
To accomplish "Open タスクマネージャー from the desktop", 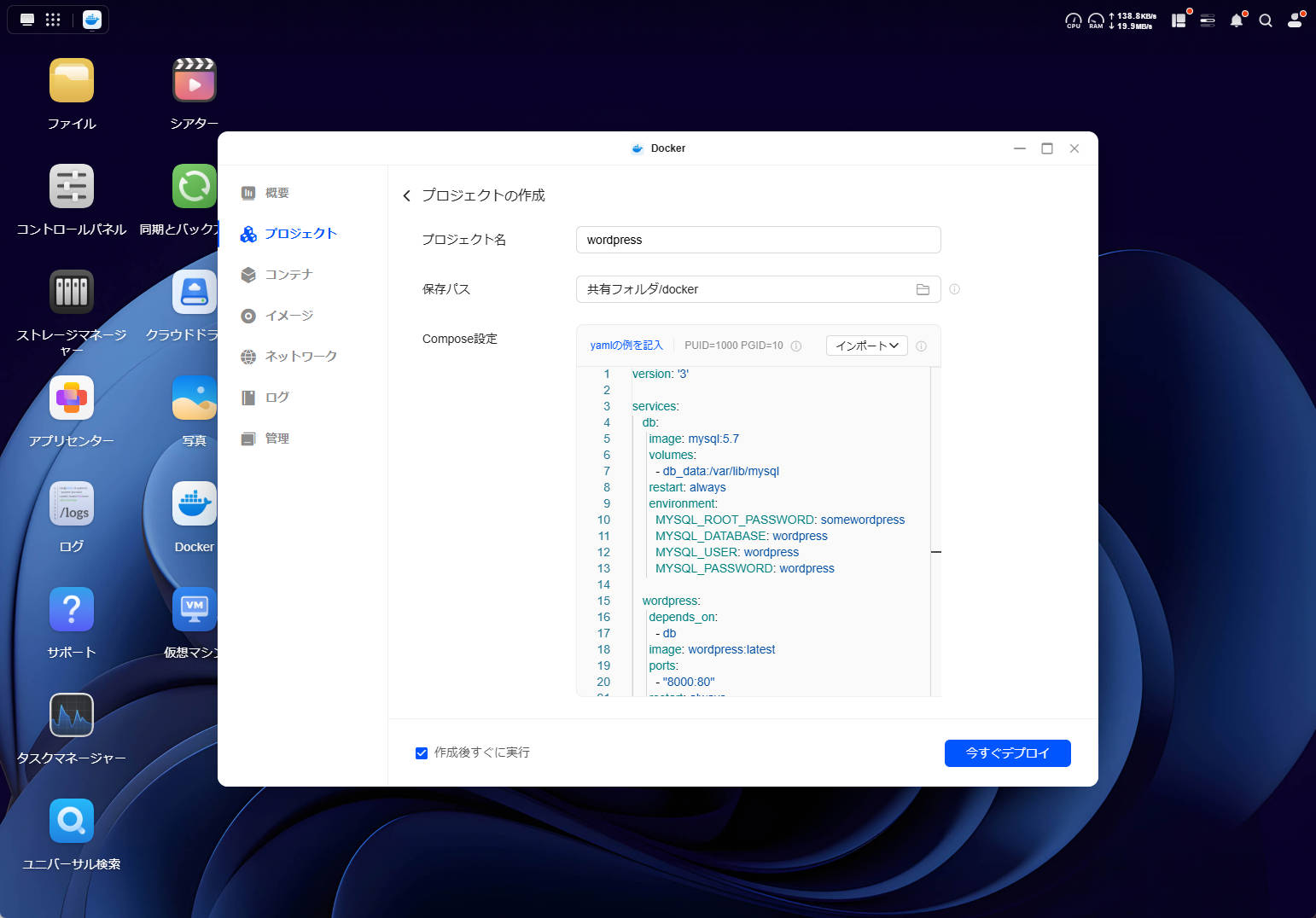I will pyautogui.click(x=72, y=716).
